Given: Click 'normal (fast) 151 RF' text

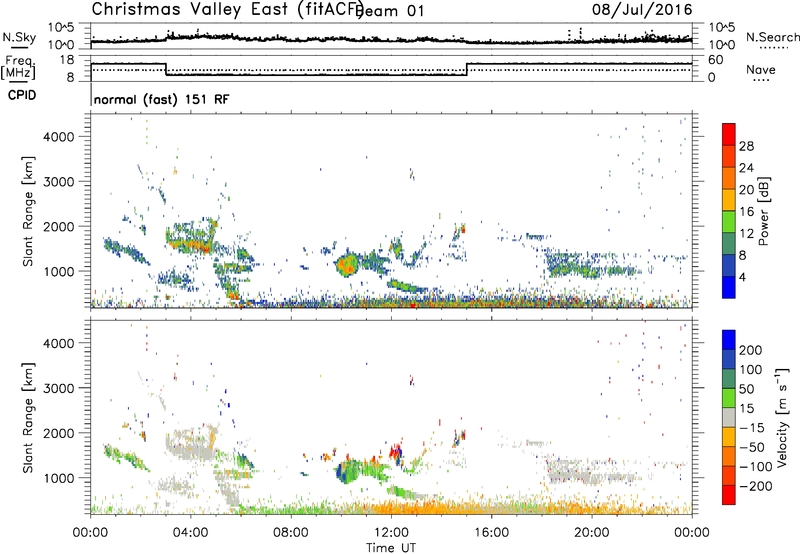Looking at the screenshot, I should (x=162, y=99).
